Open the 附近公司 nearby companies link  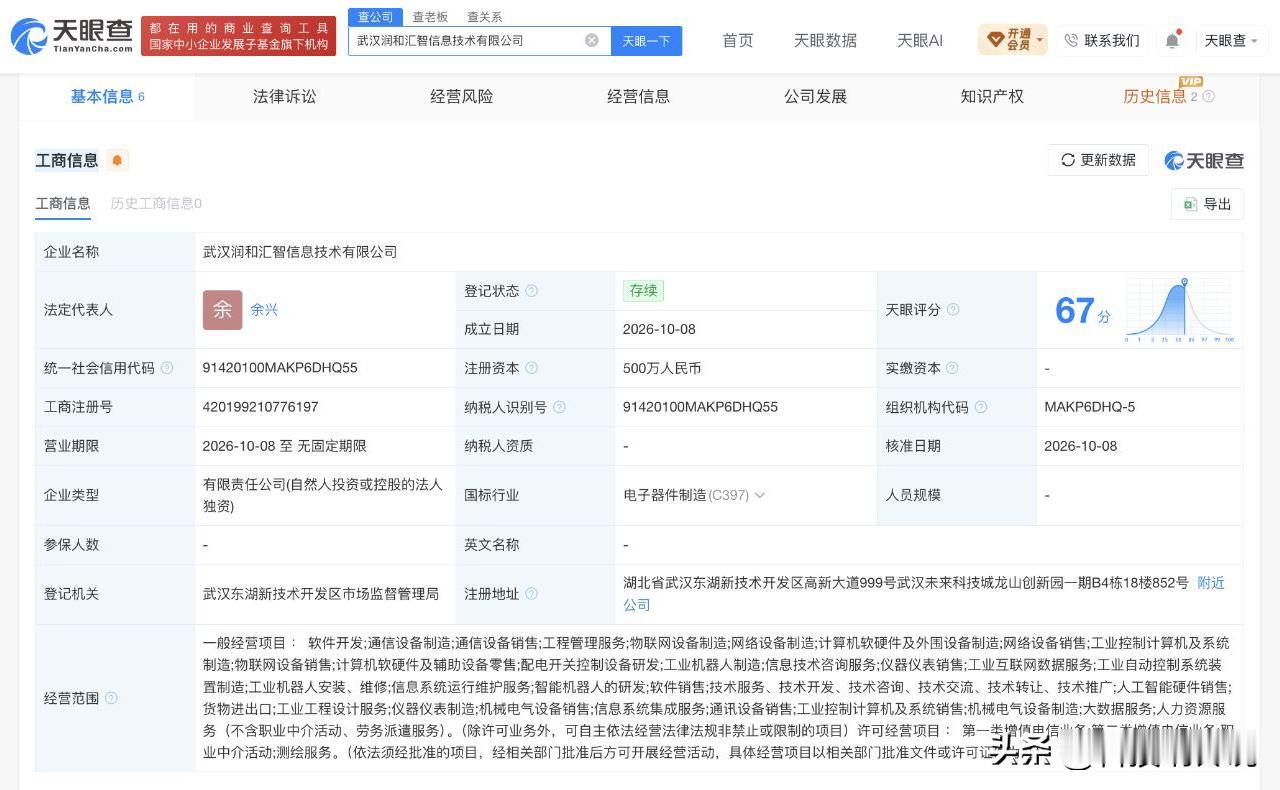tap(1211, 583)
